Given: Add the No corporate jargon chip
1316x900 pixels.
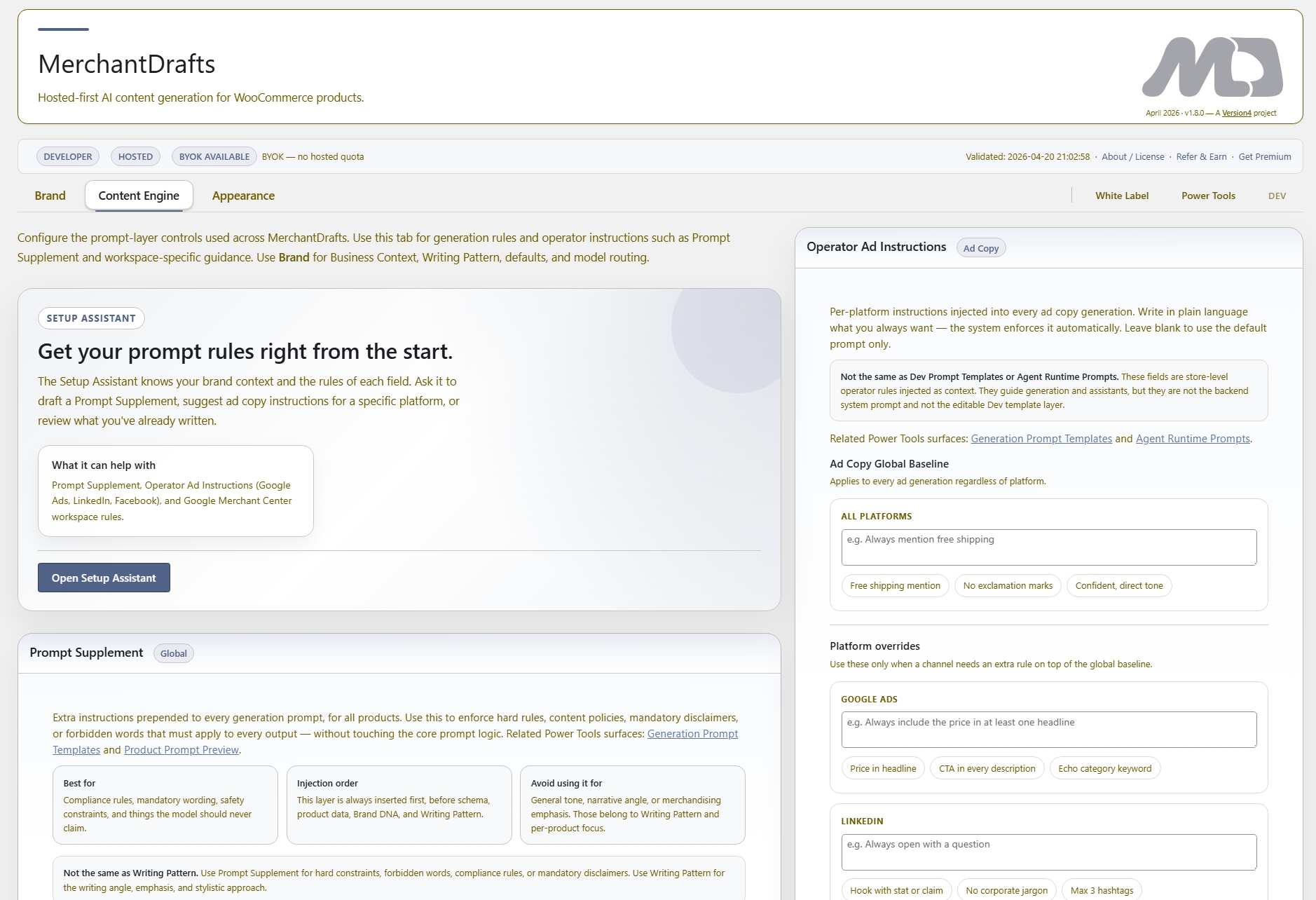Looking at the screenshot, I should [1006, 890].
